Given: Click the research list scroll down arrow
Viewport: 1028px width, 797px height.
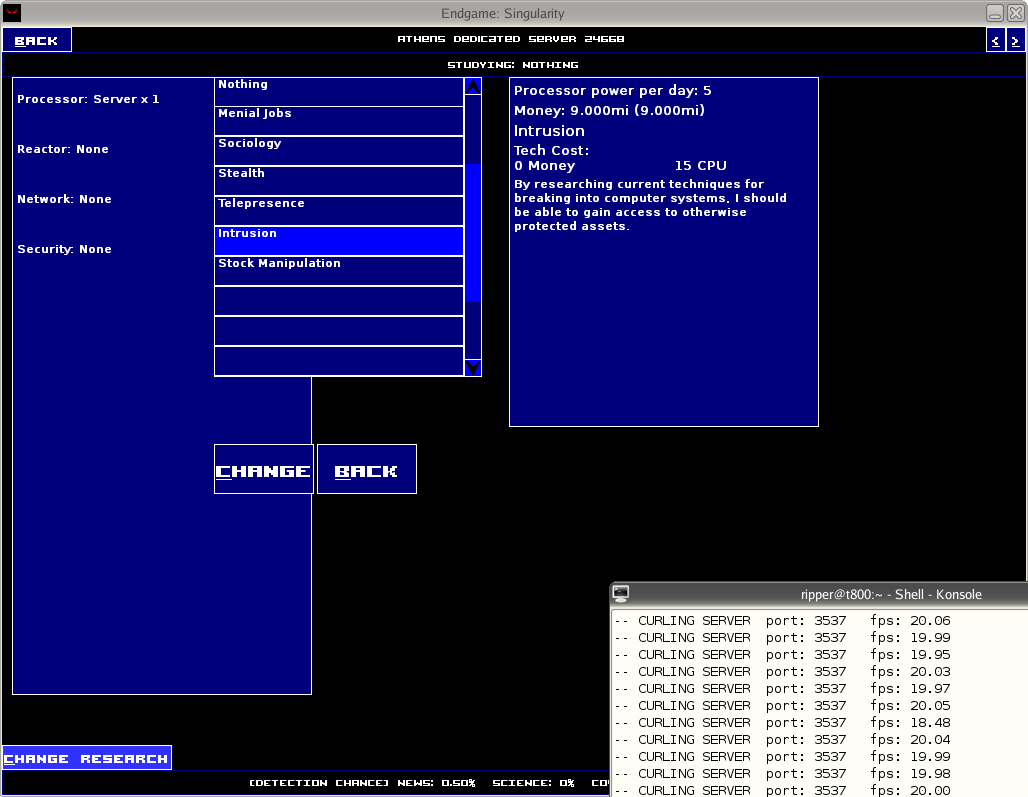Looking at the screenshot, I should [473, 368].
